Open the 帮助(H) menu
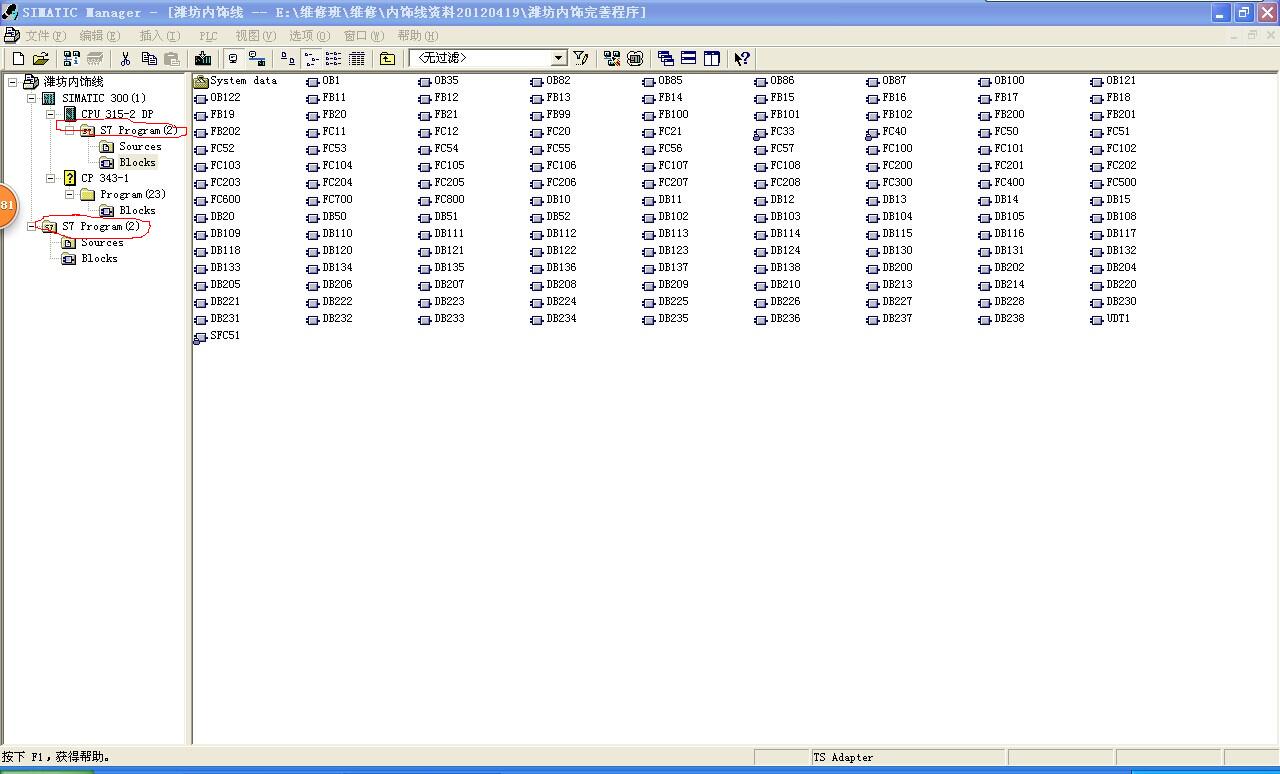1280x774 pixels. [x=417, y=36]
